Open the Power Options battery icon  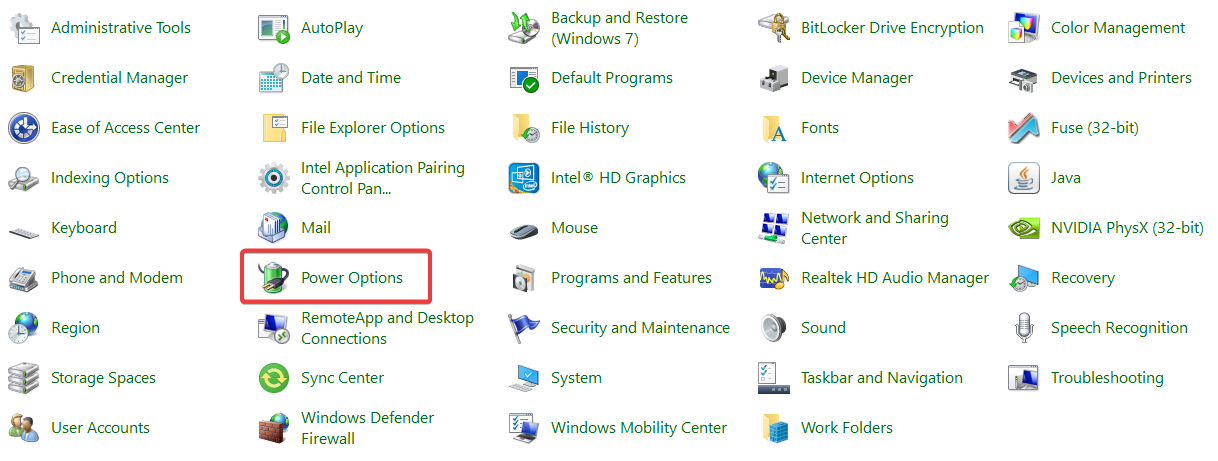pos(274,278)
